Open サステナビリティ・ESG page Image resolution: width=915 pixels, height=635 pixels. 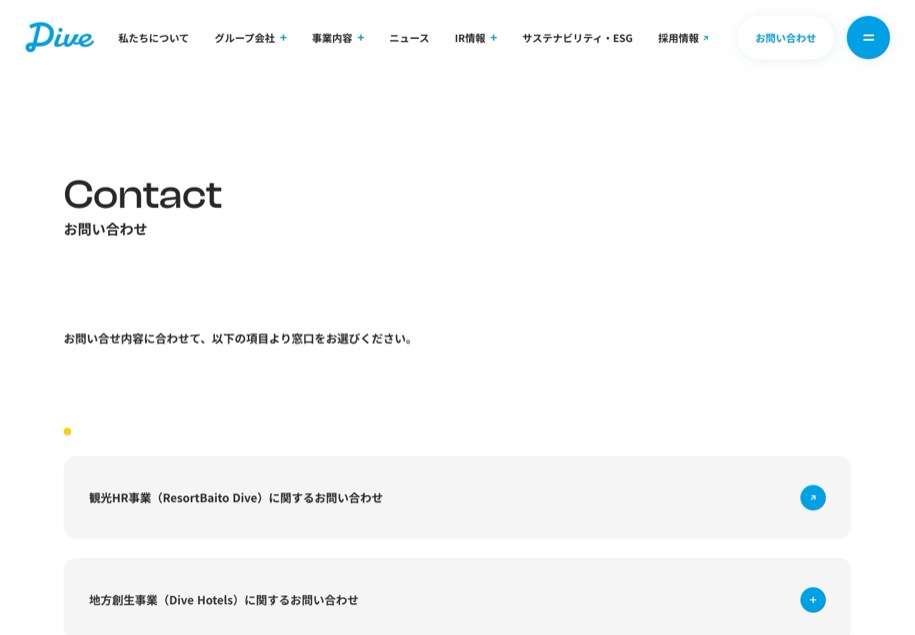577,38
